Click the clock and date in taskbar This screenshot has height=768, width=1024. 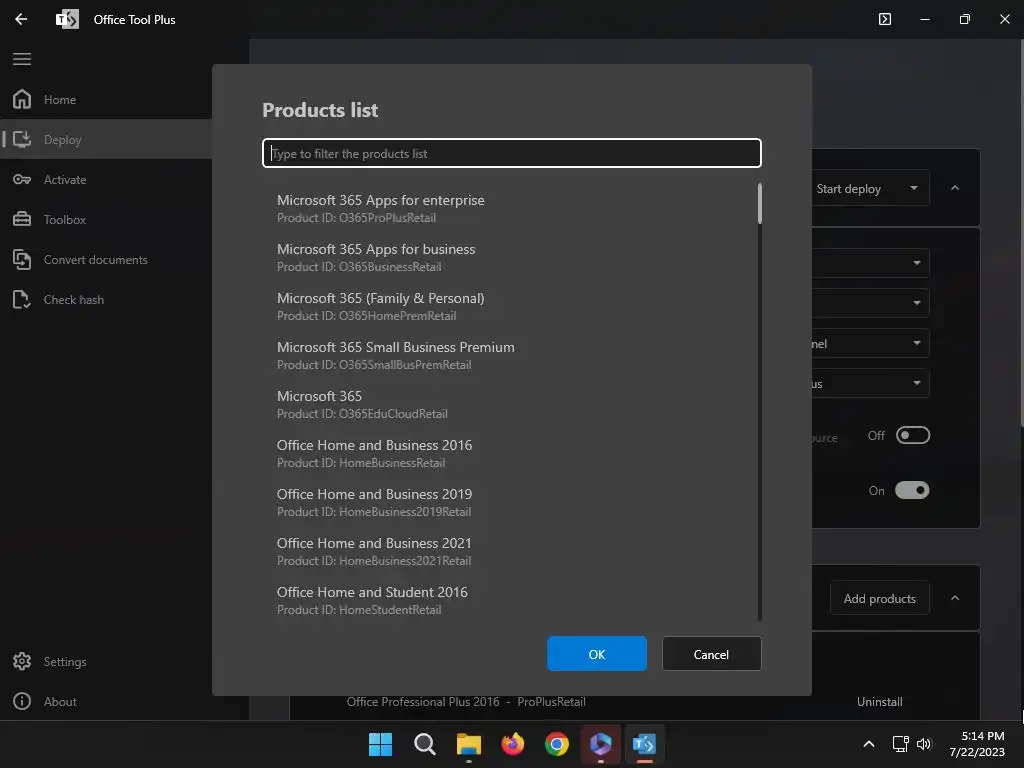(976, 744)
